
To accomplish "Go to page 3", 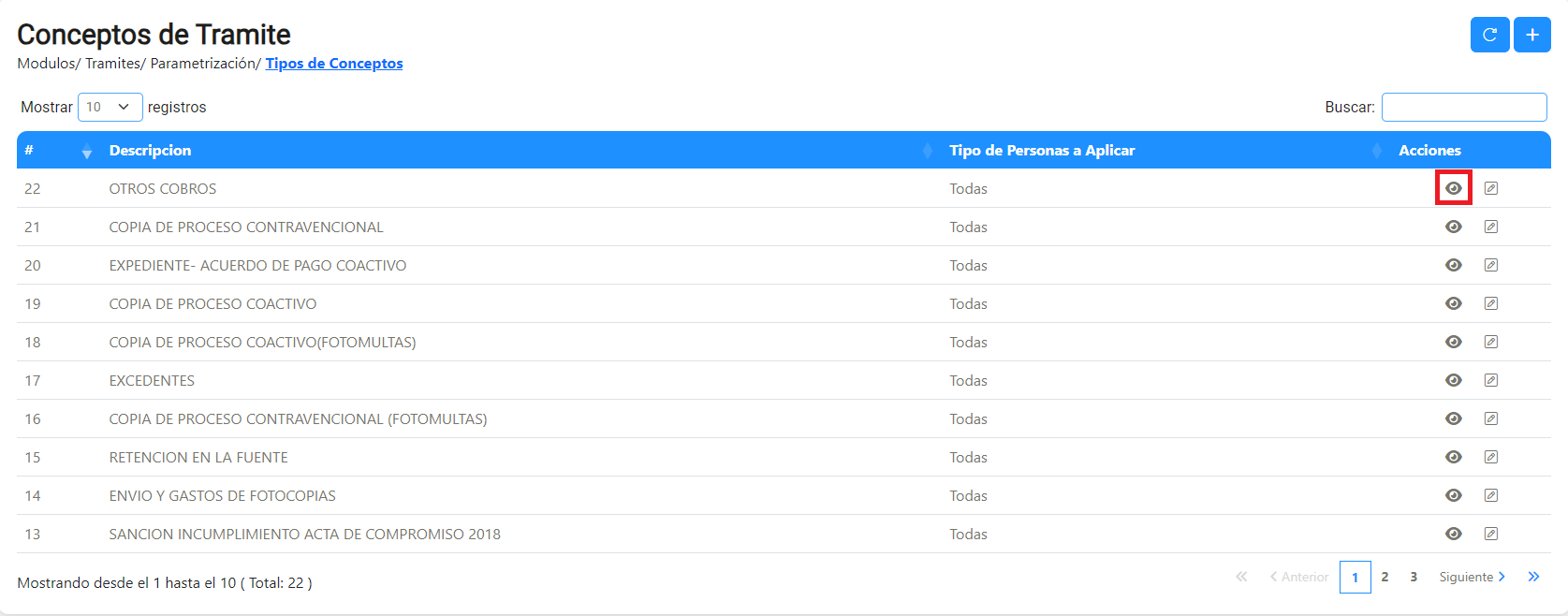I will pos(1414,577).
